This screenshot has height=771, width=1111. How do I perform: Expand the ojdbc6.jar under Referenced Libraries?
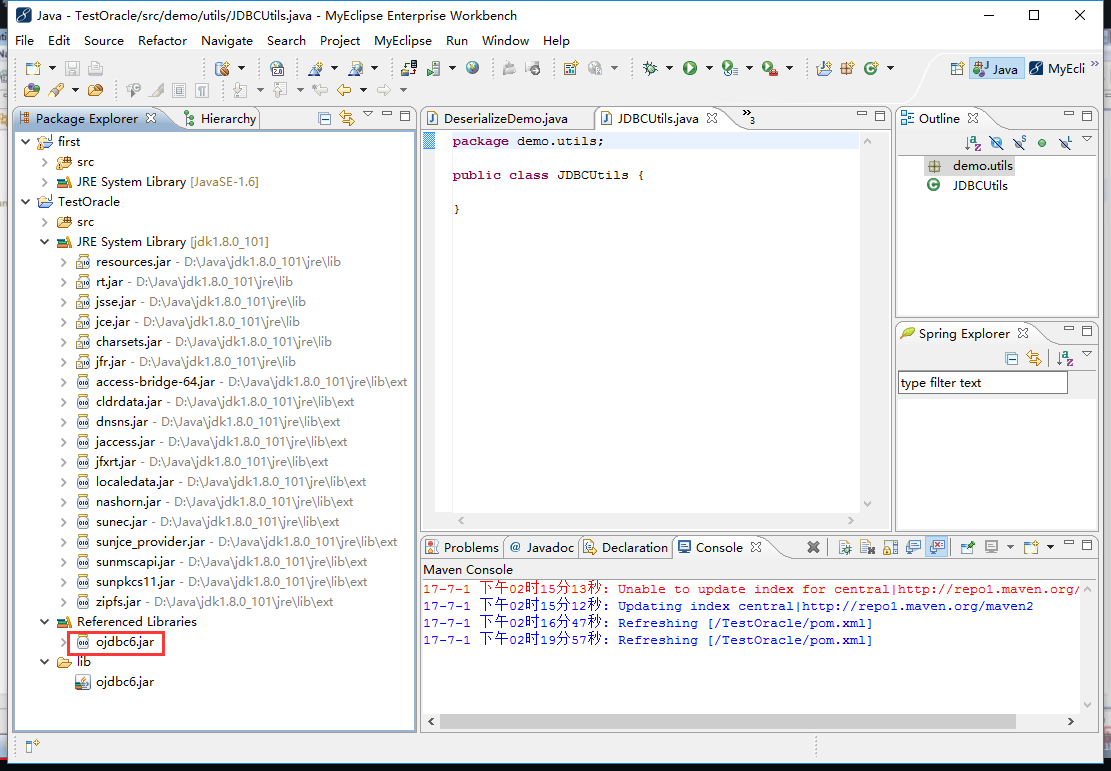click(x=64, y=642)
